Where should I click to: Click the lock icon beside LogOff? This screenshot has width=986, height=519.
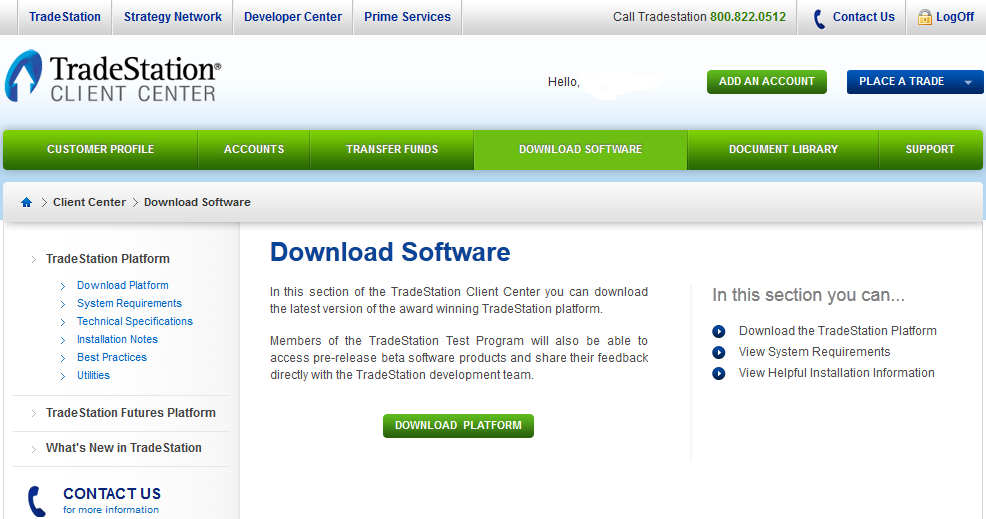(924, 17)
